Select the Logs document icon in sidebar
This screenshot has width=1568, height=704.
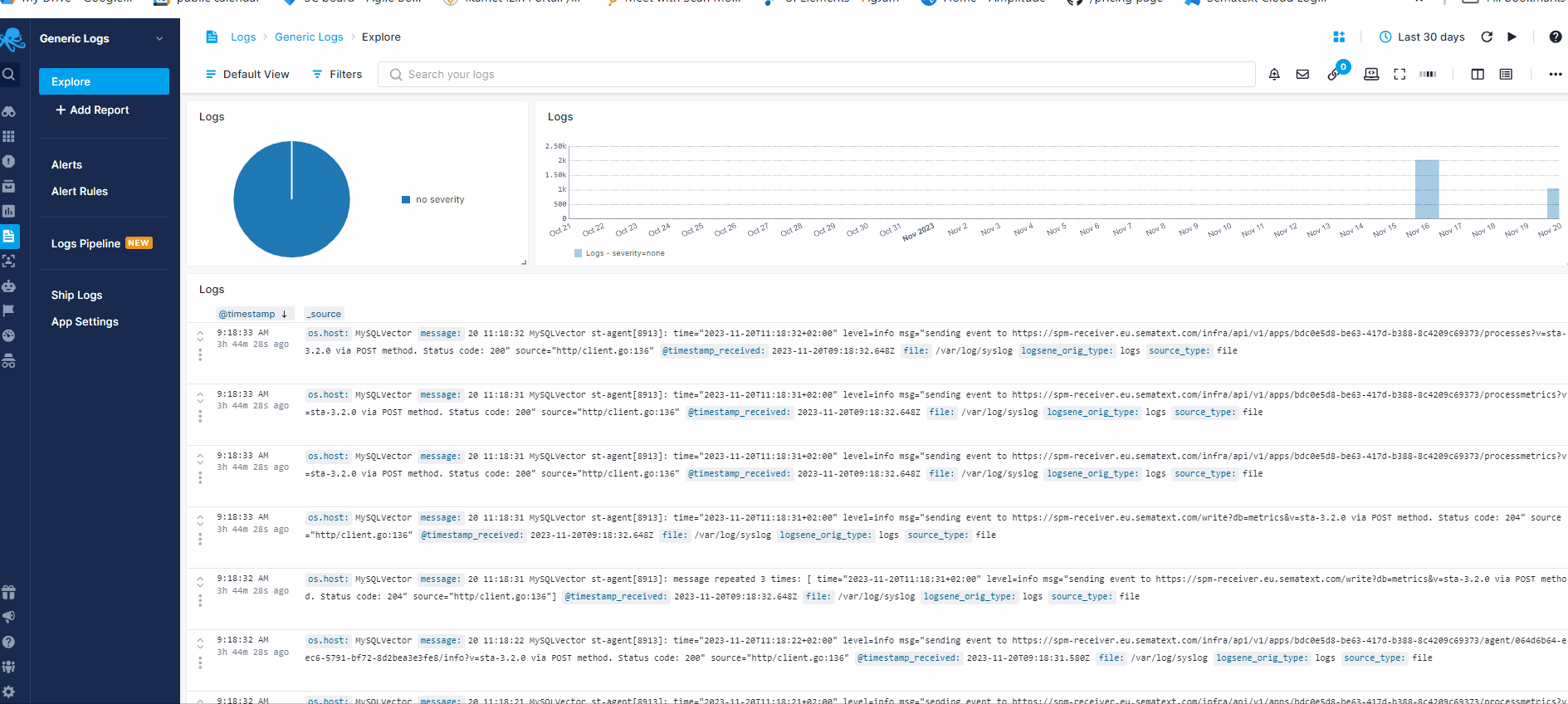point(8,237)
